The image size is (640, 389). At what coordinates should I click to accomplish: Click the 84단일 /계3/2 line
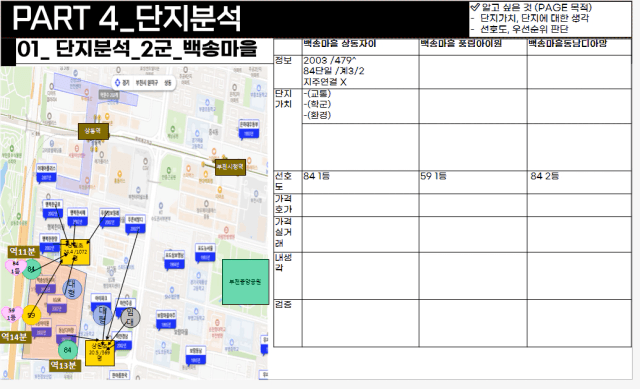pyautogui.click(x=334, y=71)
